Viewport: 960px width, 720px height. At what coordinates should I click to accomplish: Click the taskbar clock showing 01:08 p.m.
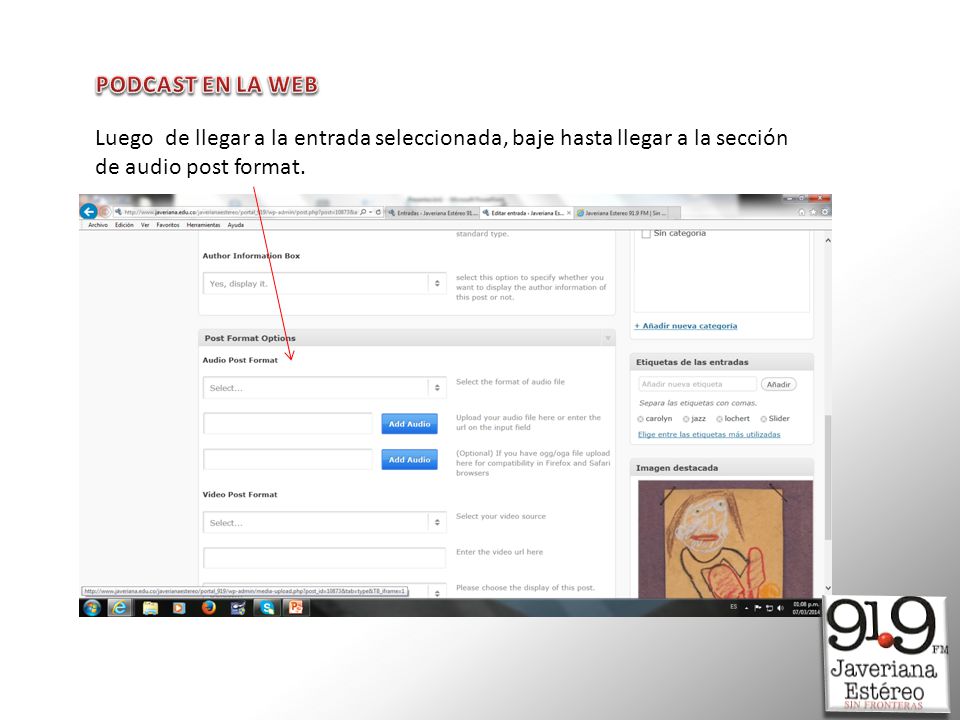(806, 608)
